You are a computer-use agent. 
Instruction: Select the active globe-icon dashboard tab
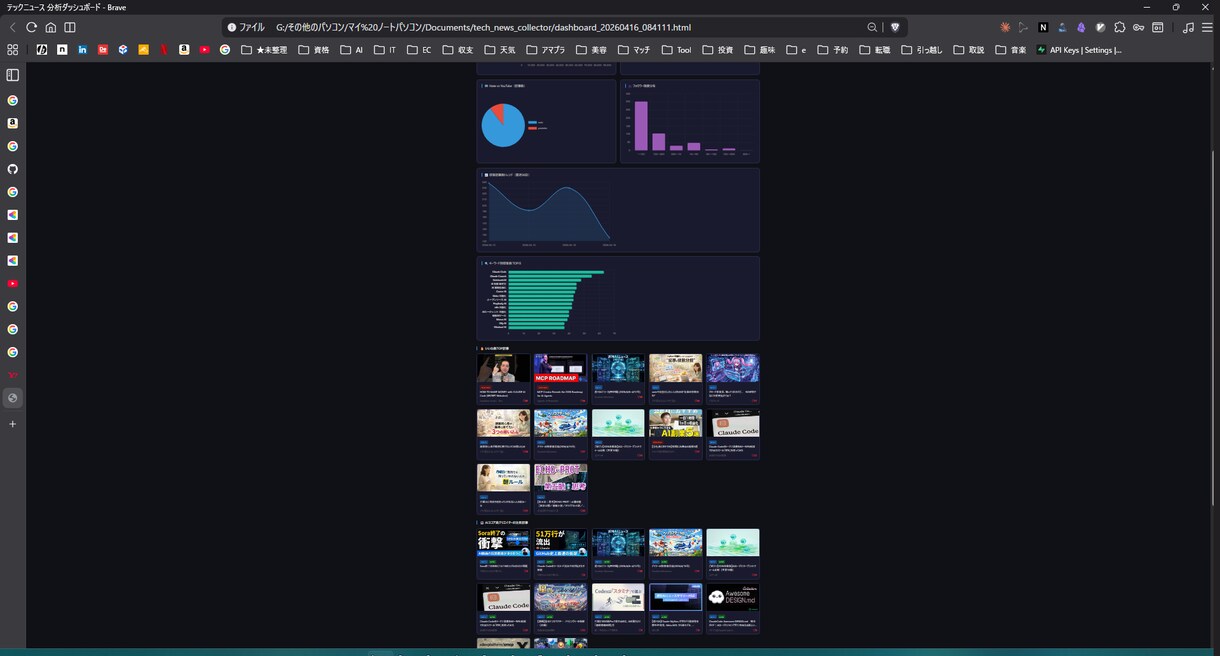(13, 398)
